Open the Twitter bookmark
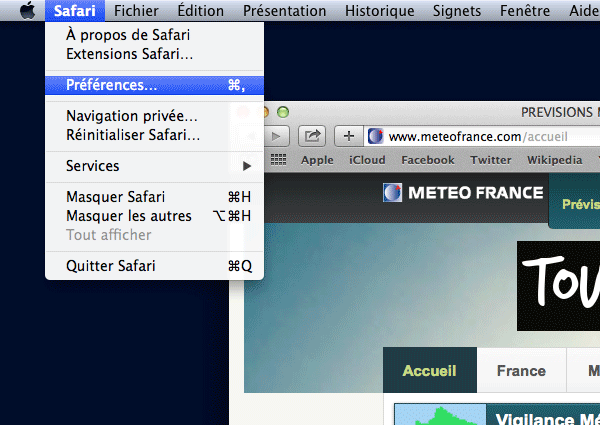 [x=491, y=160]
